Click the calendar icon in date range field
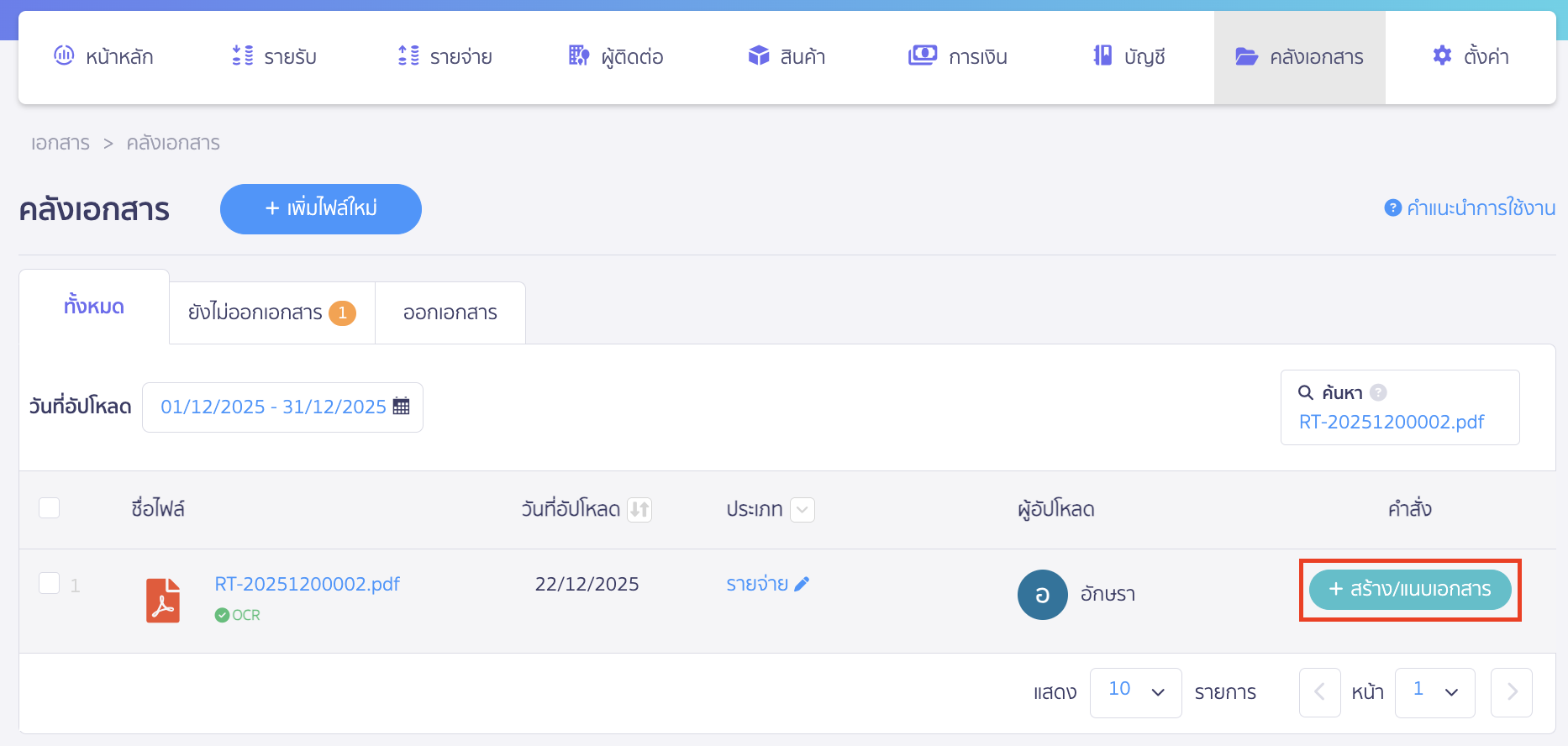1568x746 pixels. 402,407
